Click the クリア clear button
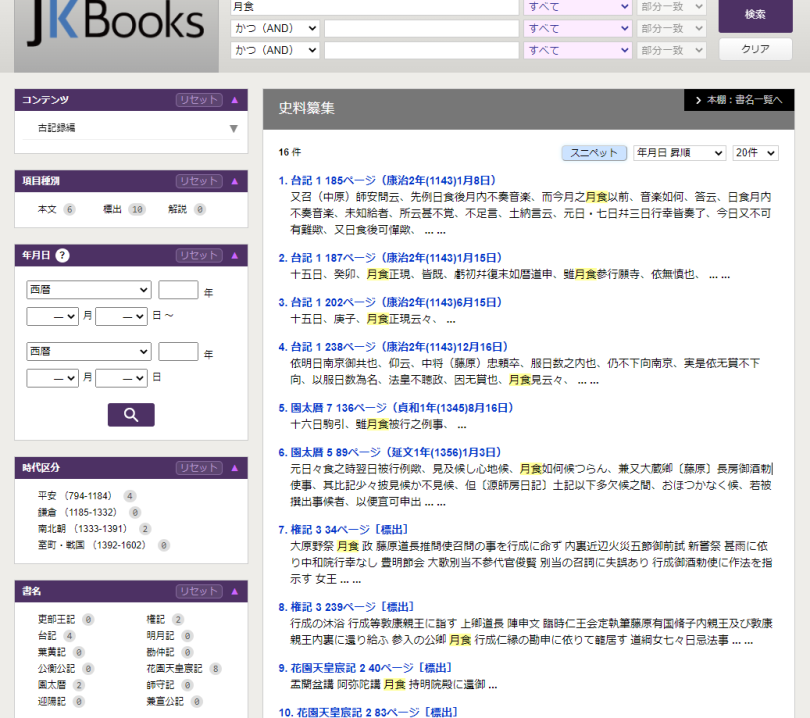This screenshot has height=718, width=810. 755,49
